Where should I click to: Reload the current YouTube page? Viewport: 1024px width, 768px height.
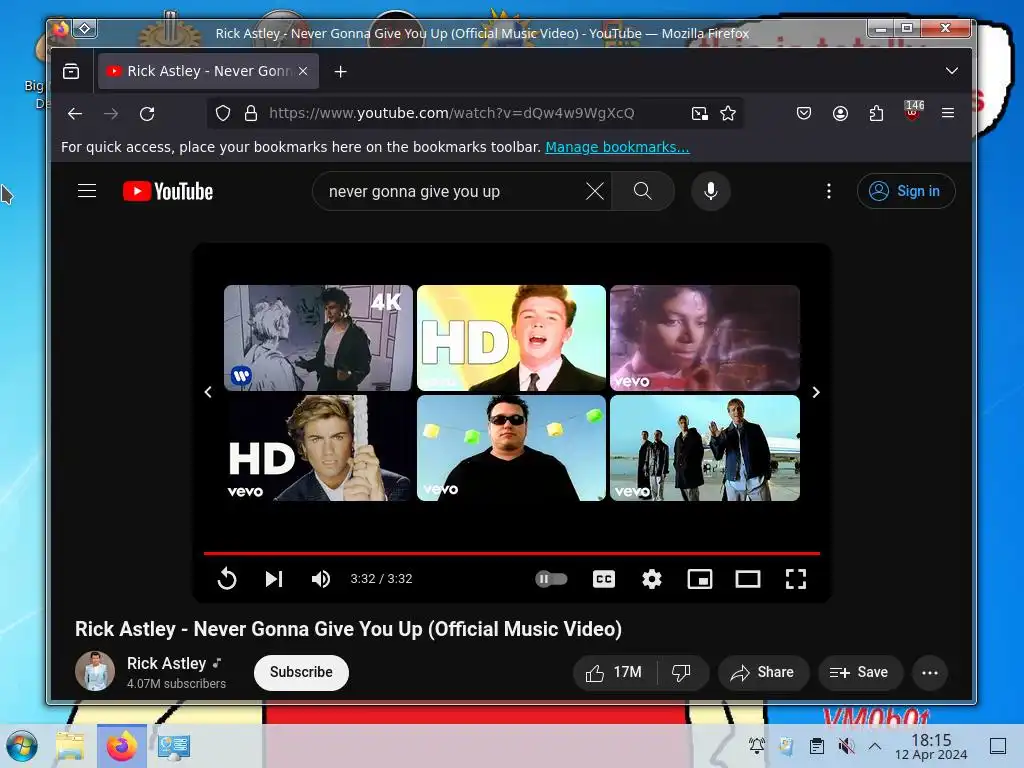147,114
